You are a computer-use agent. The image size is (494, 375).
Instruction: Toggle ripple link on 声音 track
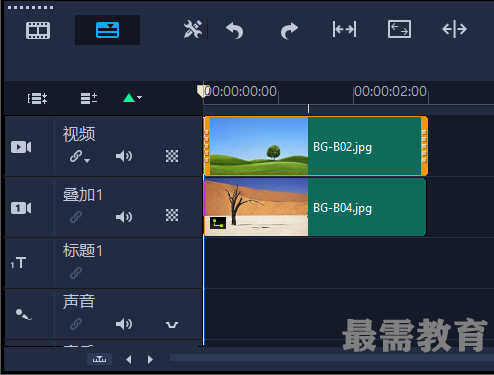(76, 324)
